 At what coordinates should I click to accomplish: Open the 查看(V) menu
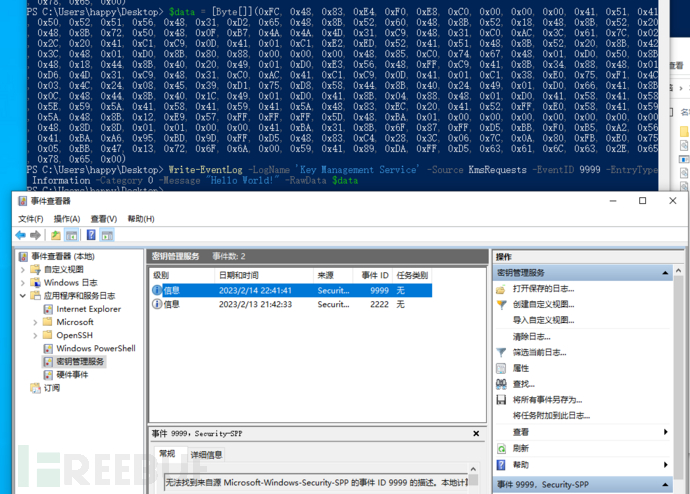click(x=104, y=219)
